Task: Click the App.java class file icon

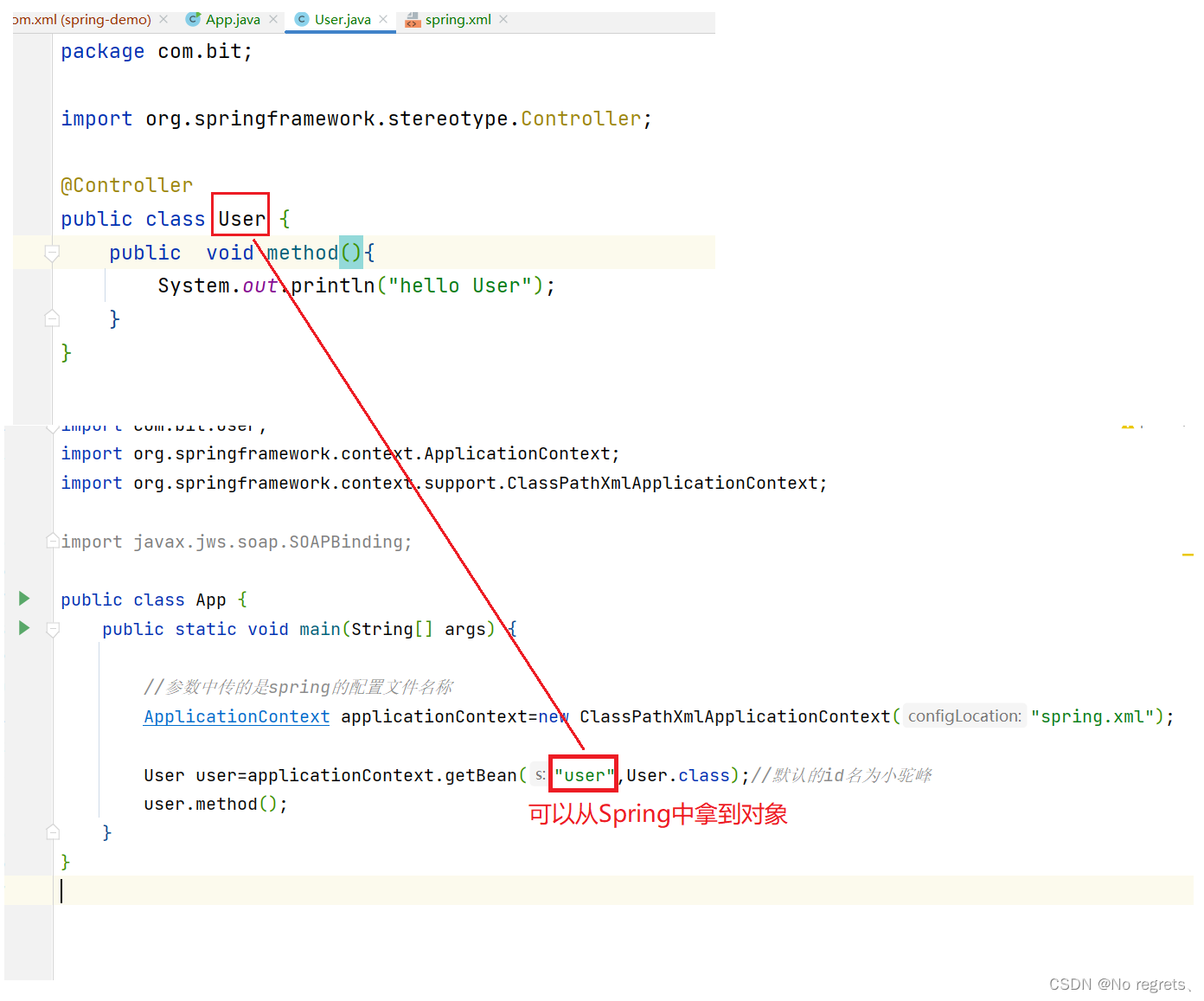Action: coord(194,19)
